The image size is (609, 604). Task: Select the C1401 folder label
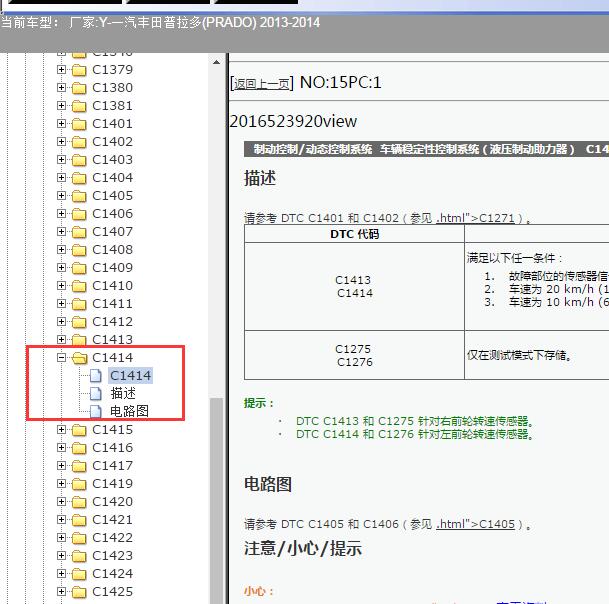(x=113, y=124)
